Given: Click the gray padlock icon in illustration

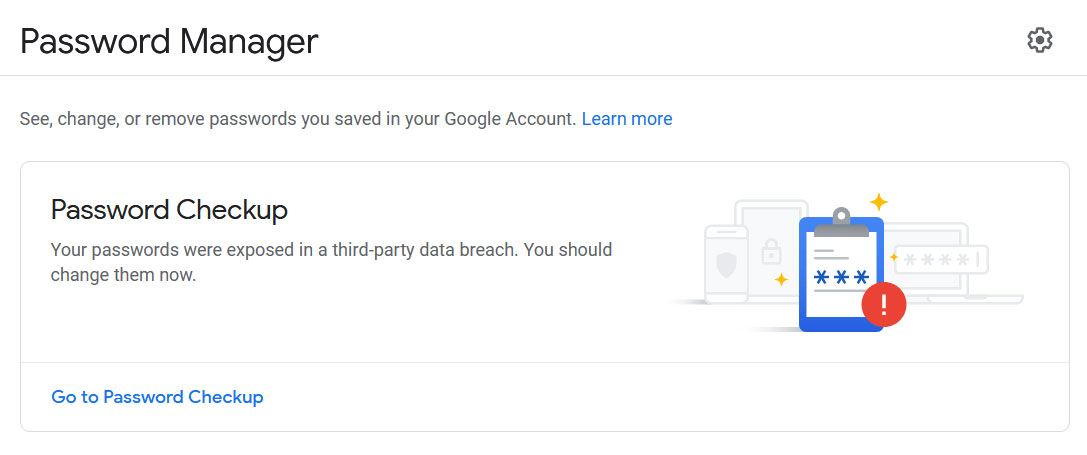Looking at the screenshot, I should point(771,249).
